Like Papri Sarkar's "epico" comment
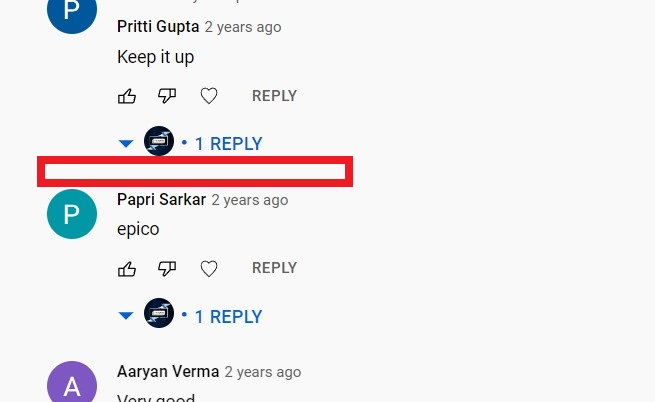This screenshot has width=655, height=402. pyautogui.click(x=127, y=269)
